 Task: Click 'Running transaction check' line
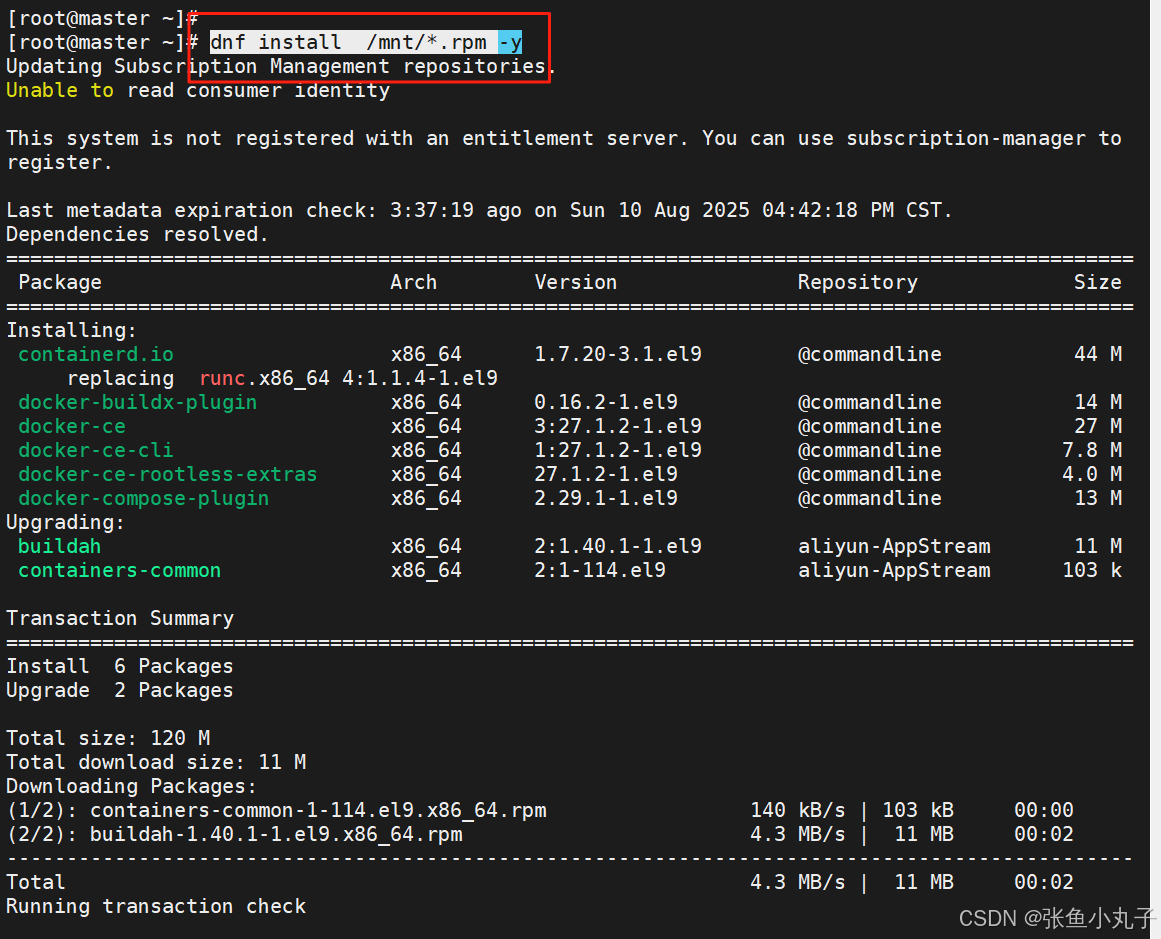(x=155, y=906)
